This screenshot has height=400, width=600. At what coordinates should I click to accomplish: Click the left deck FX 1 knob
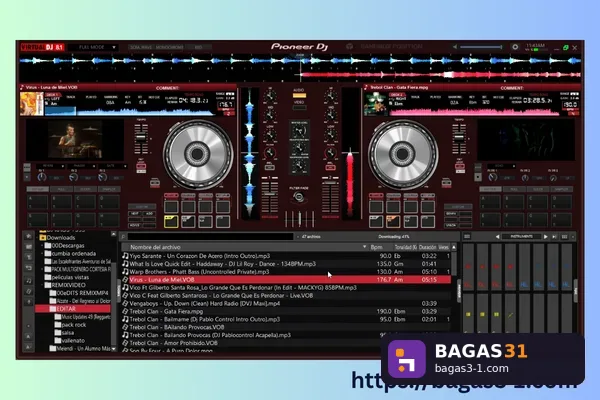42,177
